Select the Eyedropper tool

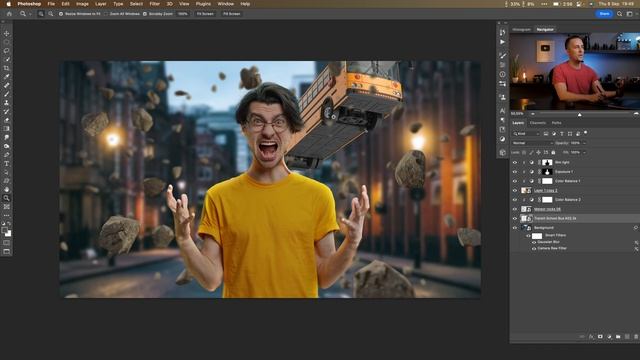7,76
